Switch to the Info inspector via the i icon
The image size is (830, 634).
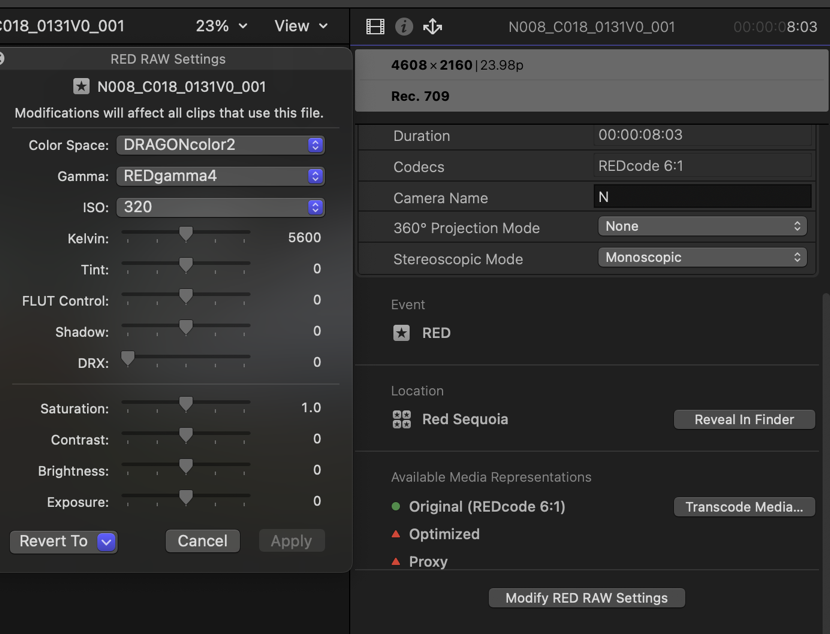[403, 26]
